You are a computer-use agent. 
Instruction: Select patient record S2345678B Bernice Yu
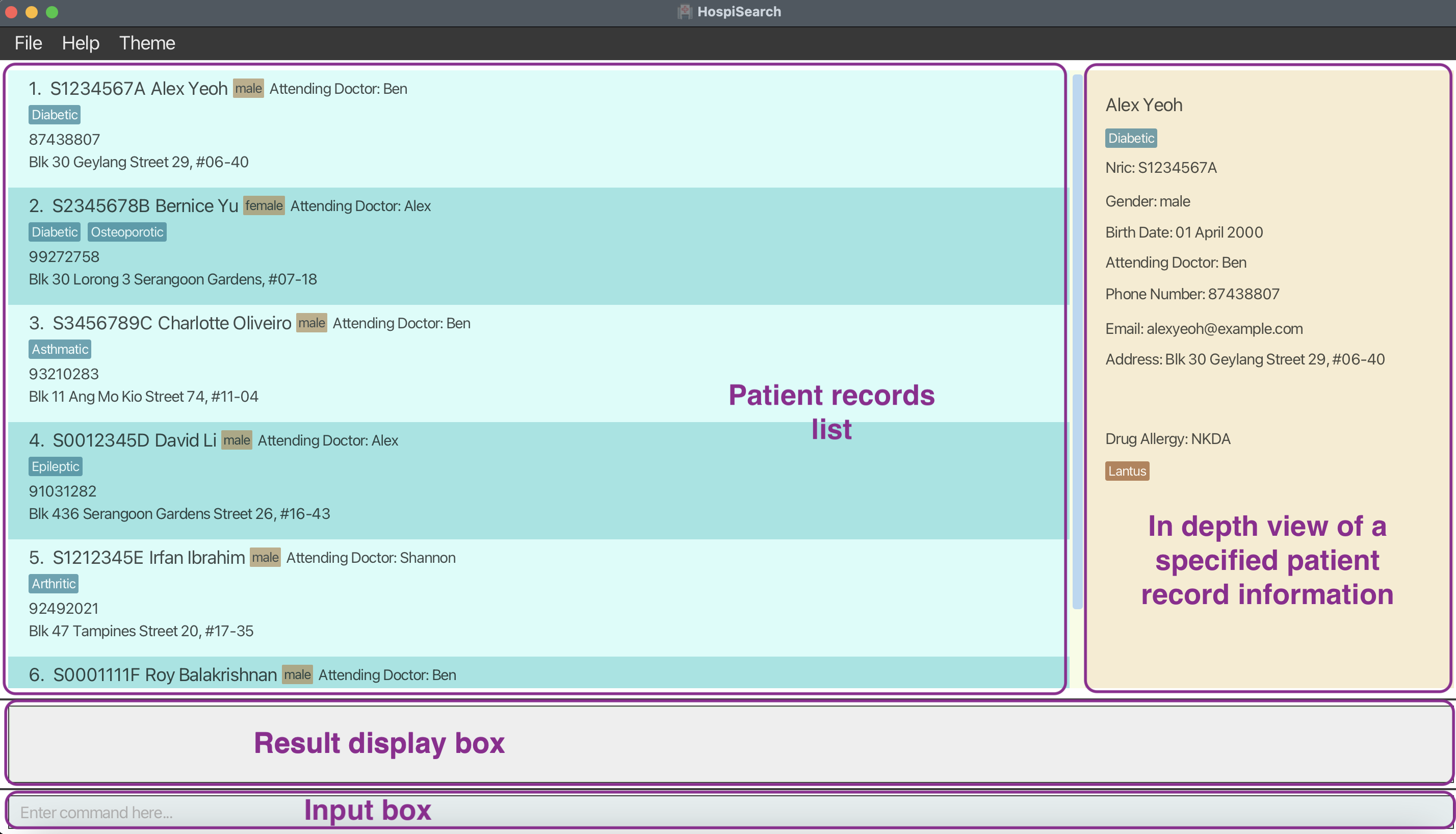(537, 246)
